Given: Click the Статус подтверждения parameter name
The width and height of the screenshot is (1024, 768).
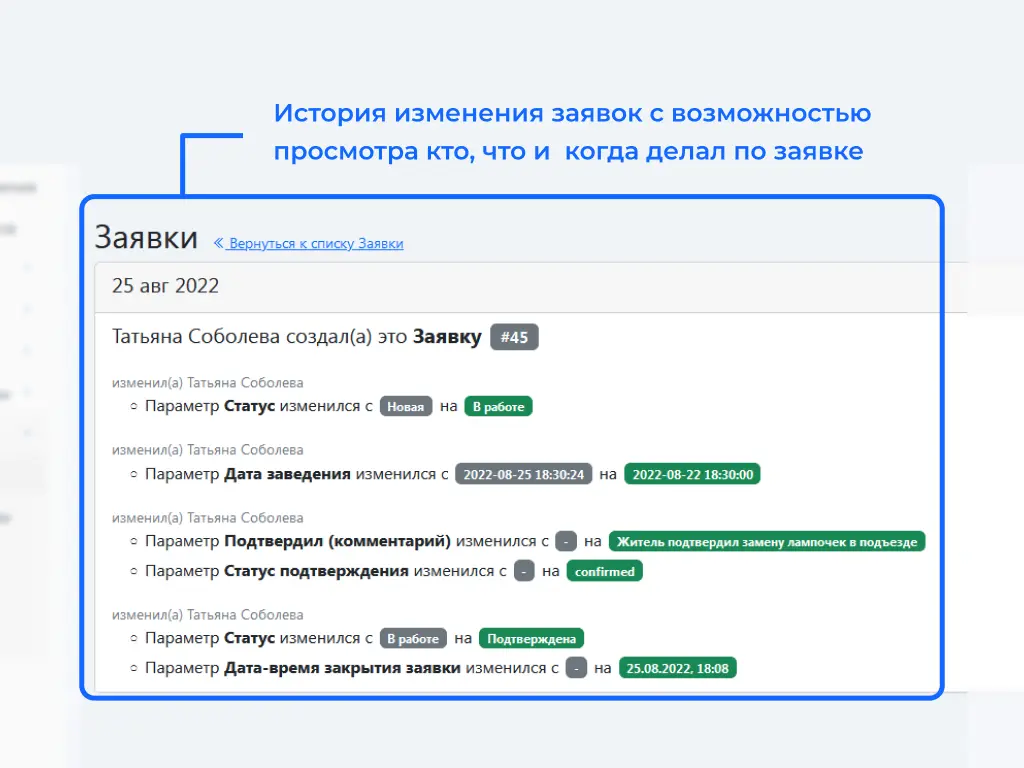Looking at the screenshot, I should point(316,571).
